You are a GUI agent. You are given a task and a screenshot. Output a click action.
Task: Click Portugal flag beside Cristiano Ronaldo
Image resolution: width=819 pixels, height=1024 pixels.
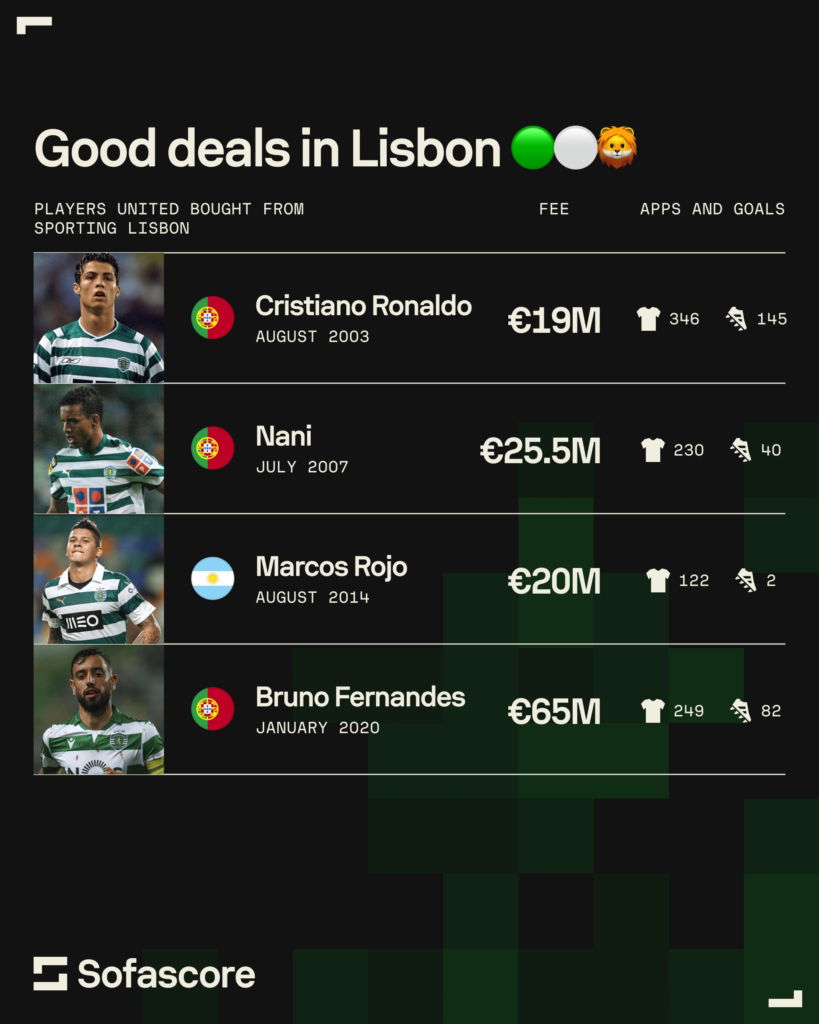coord(212,318)
